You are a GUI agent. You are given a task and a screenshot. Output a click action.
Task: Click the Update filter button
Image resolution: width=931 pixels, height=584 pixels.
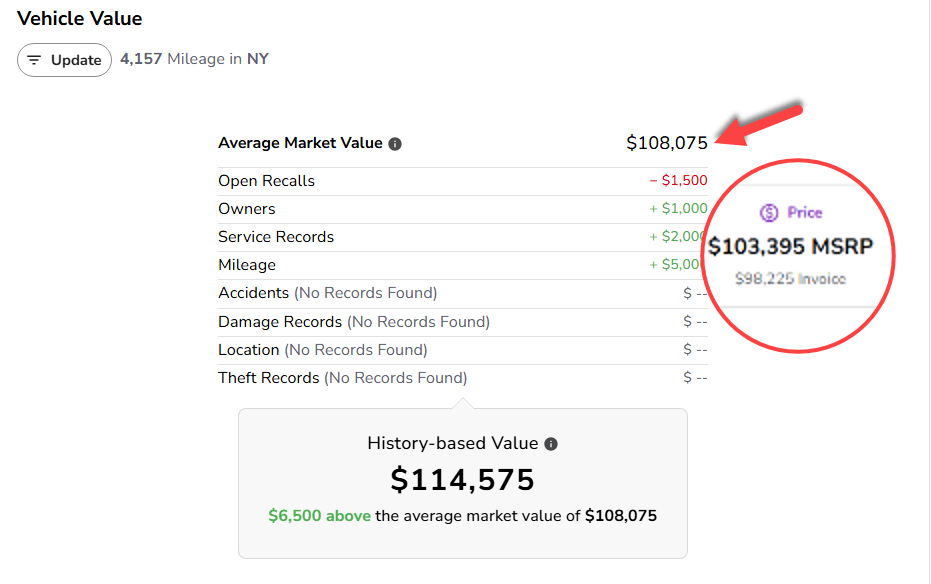point(64,60)
